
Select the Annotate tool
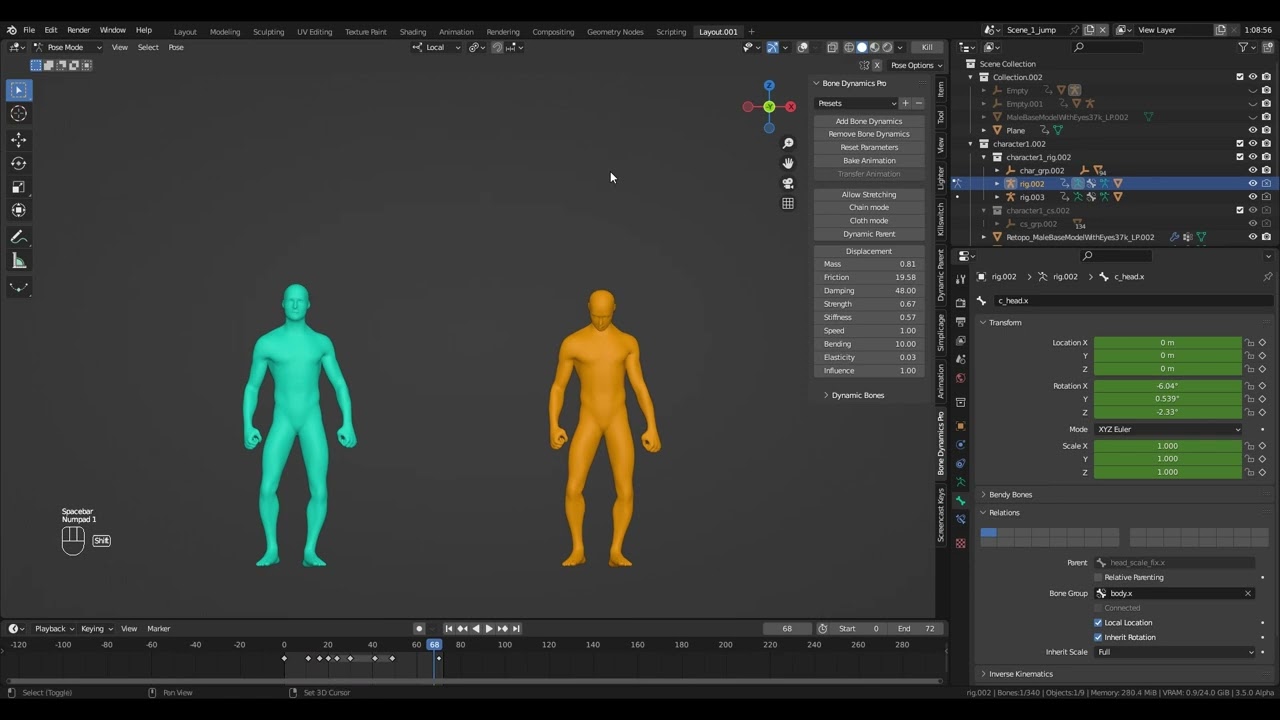19,237
